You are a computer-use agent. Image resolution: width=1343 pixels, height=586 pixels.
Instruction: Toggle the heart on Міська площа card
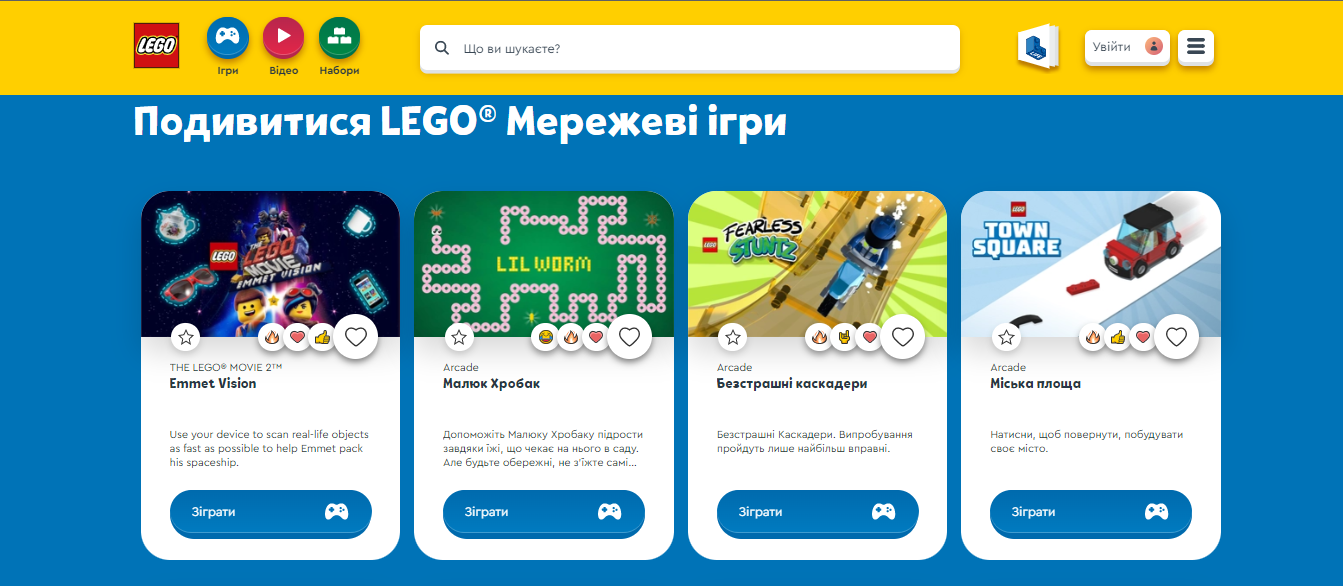1176,337
